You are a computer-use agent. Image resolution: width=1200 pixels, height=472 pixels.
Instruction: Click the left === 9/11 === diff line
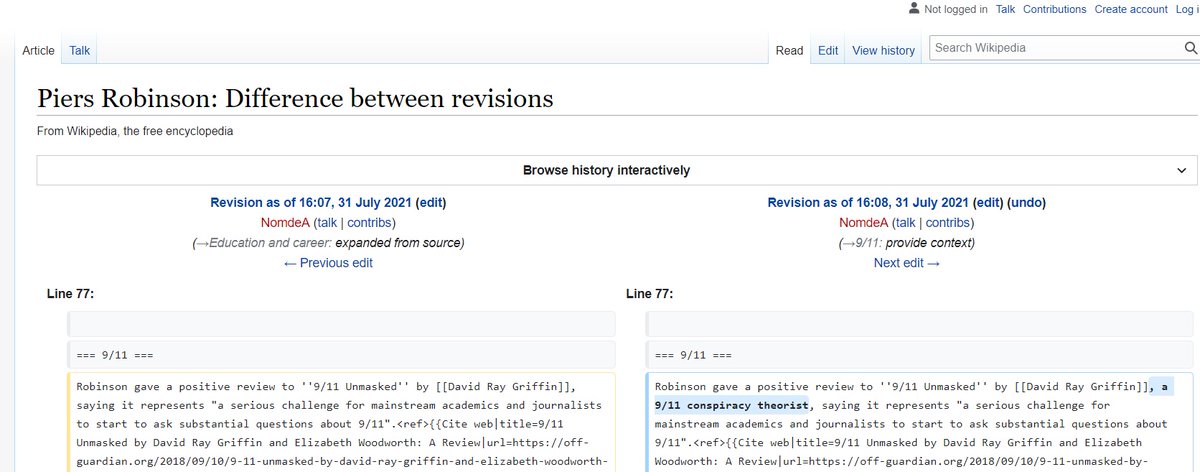pos(341,355)
